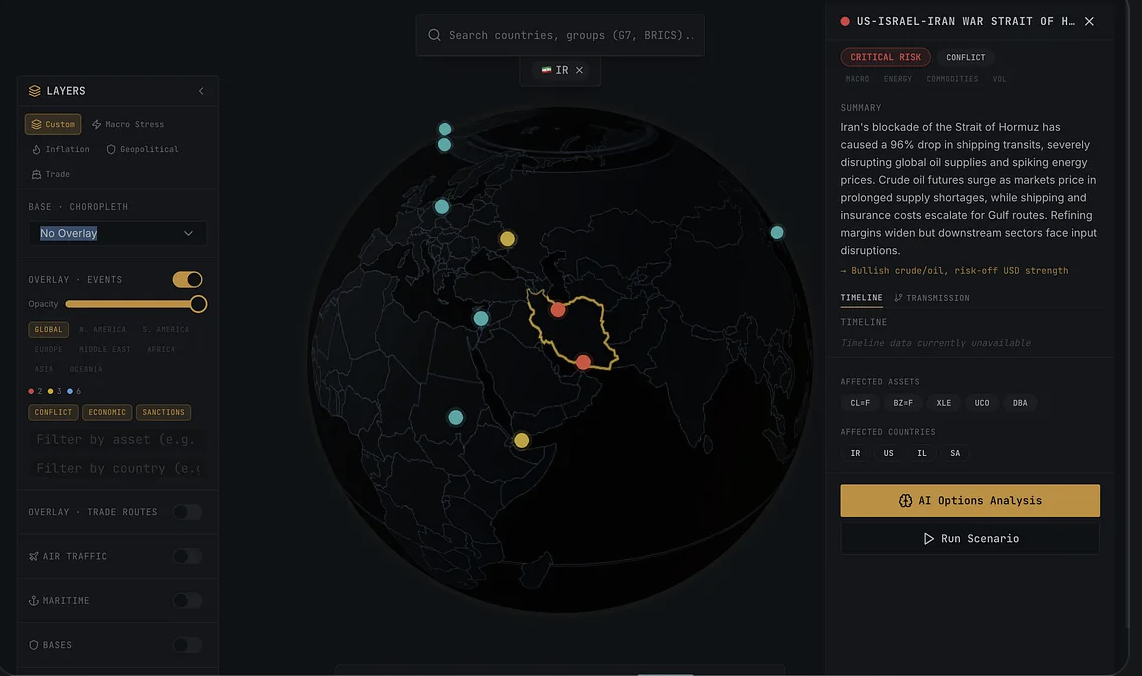
Task: Open AI Options Analysis
Action: [970, 501]
